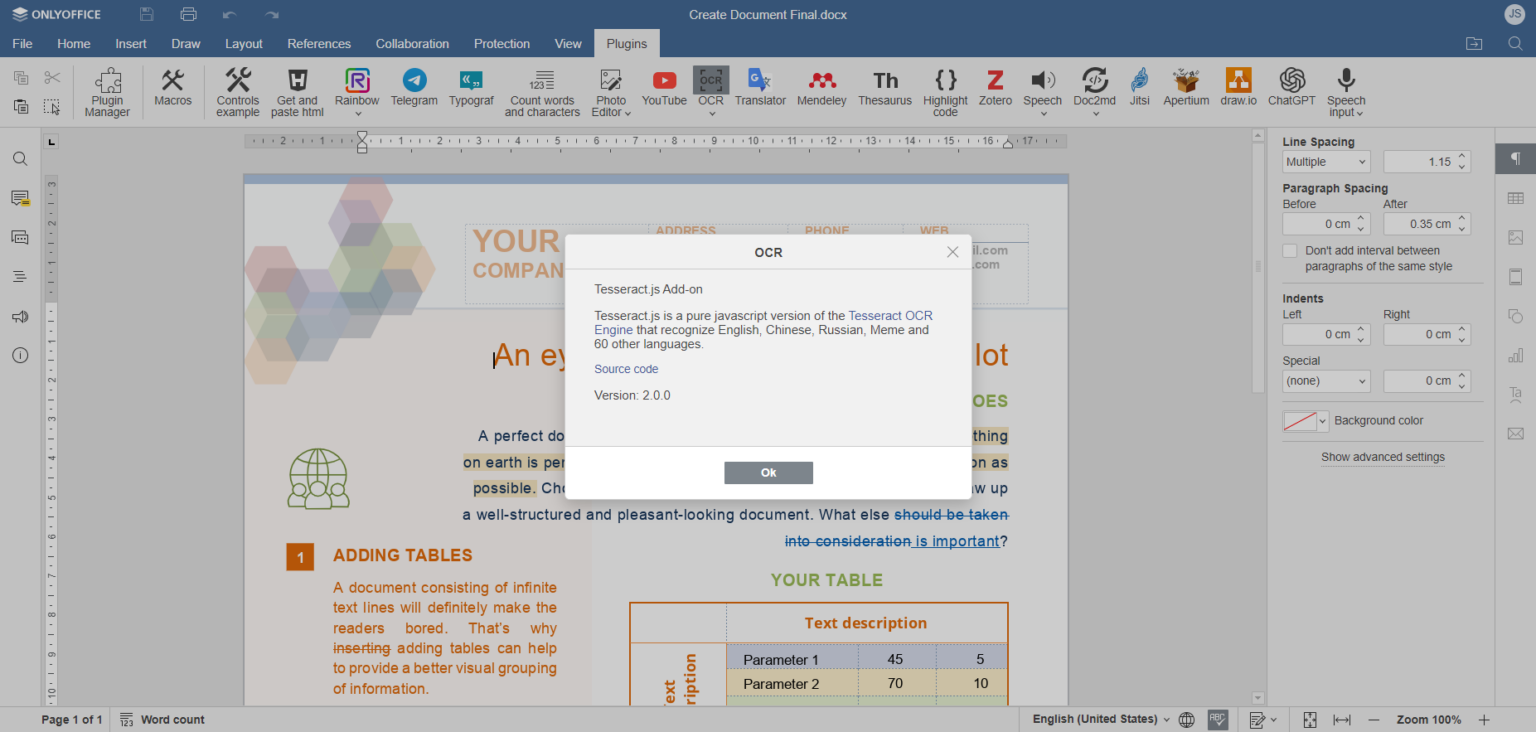Toggle Fit to width view mode
Screen dimensions: 1536x732
pos(1341,719)
